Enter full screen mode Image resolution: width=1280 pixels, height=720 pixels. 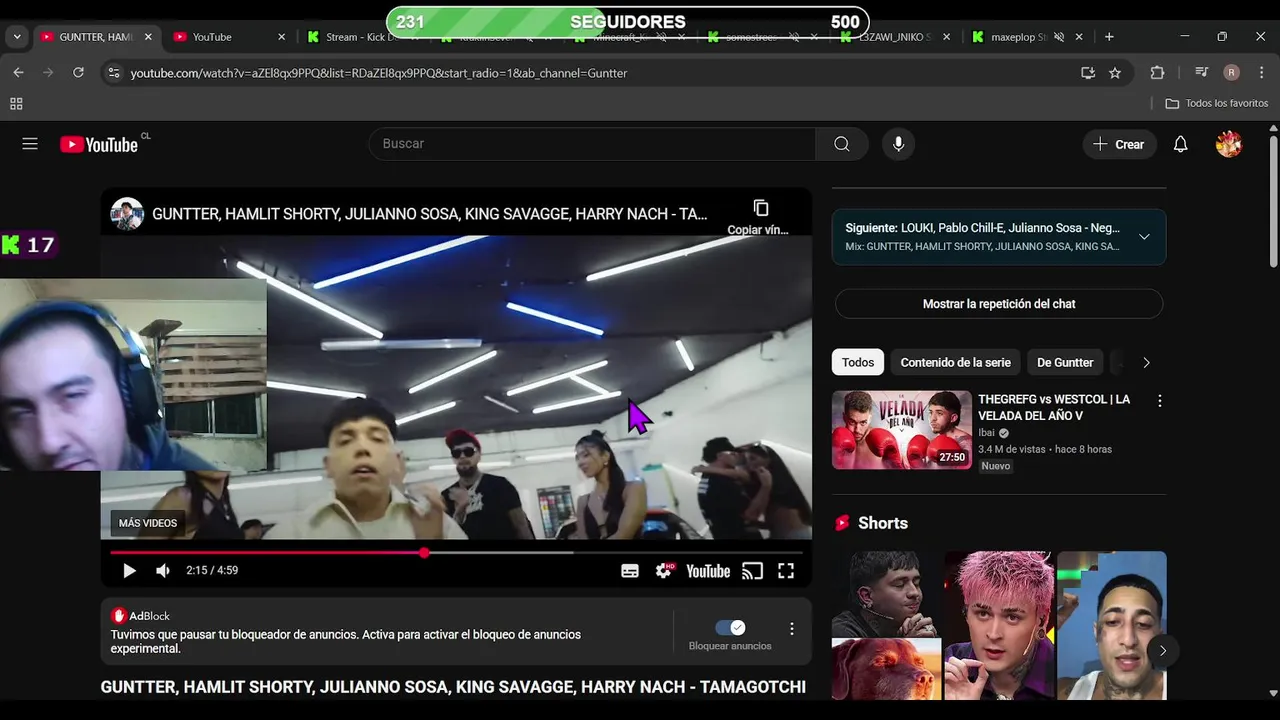coord(786,571)
